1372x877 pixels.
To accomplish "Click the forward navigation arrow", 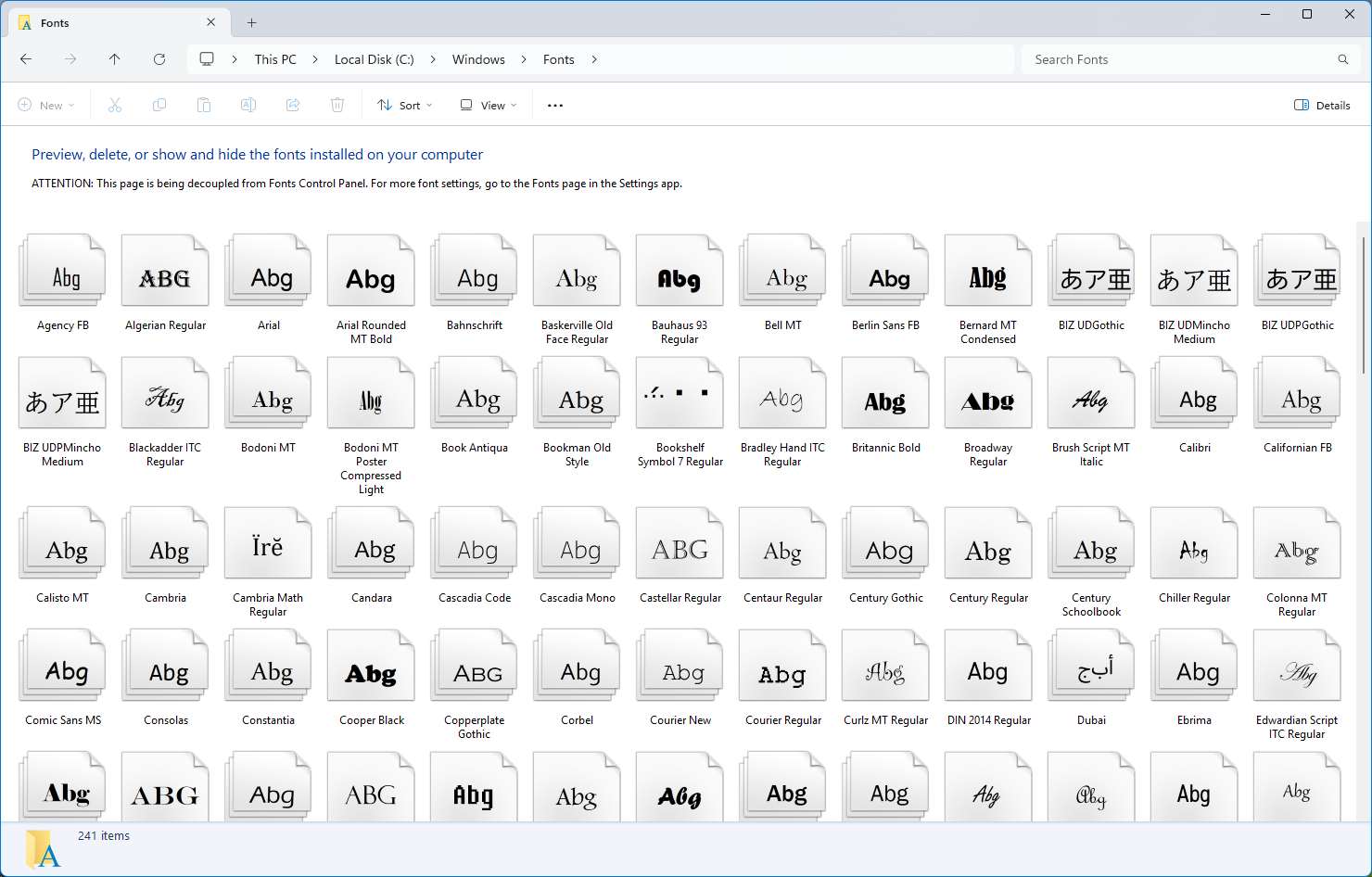I will (x=70, y=59).
